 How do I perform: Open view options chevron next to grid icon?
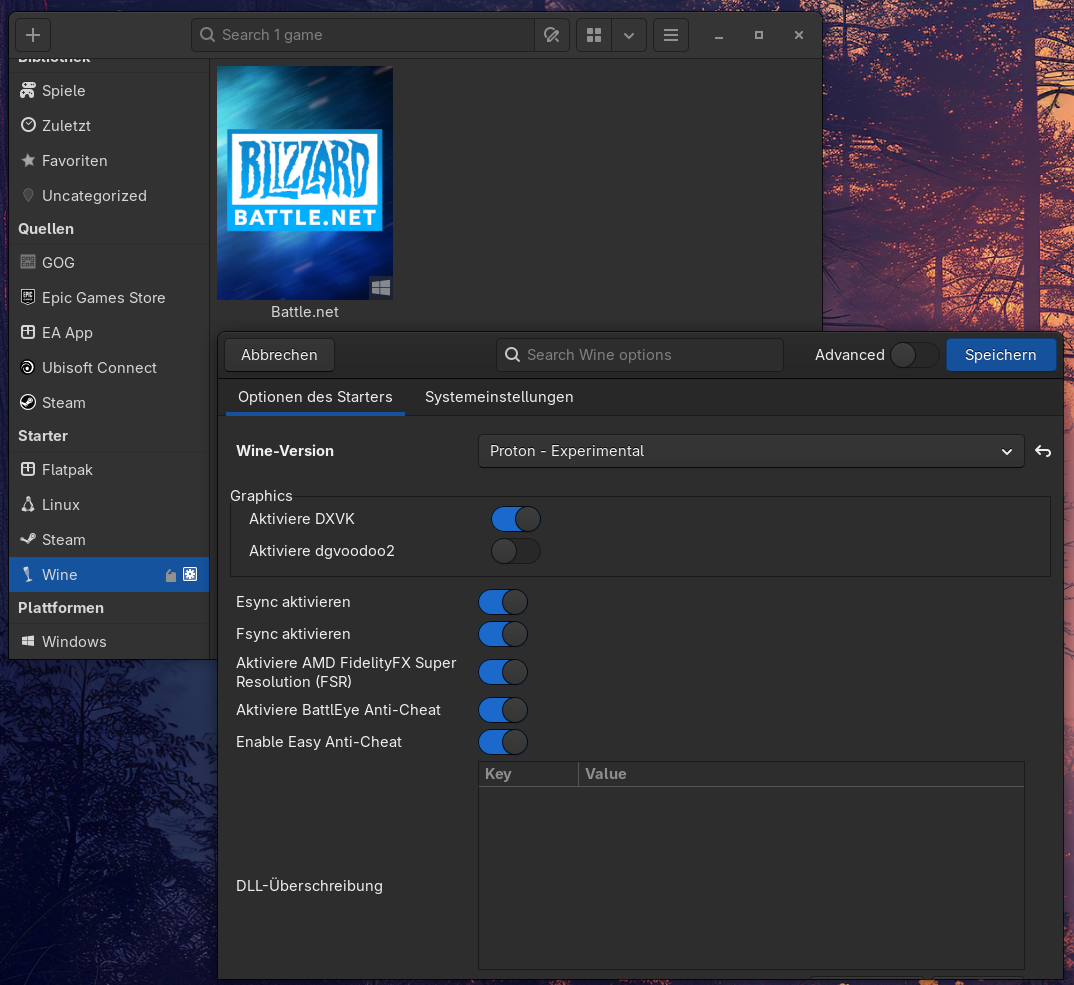(x=629, y=35)
